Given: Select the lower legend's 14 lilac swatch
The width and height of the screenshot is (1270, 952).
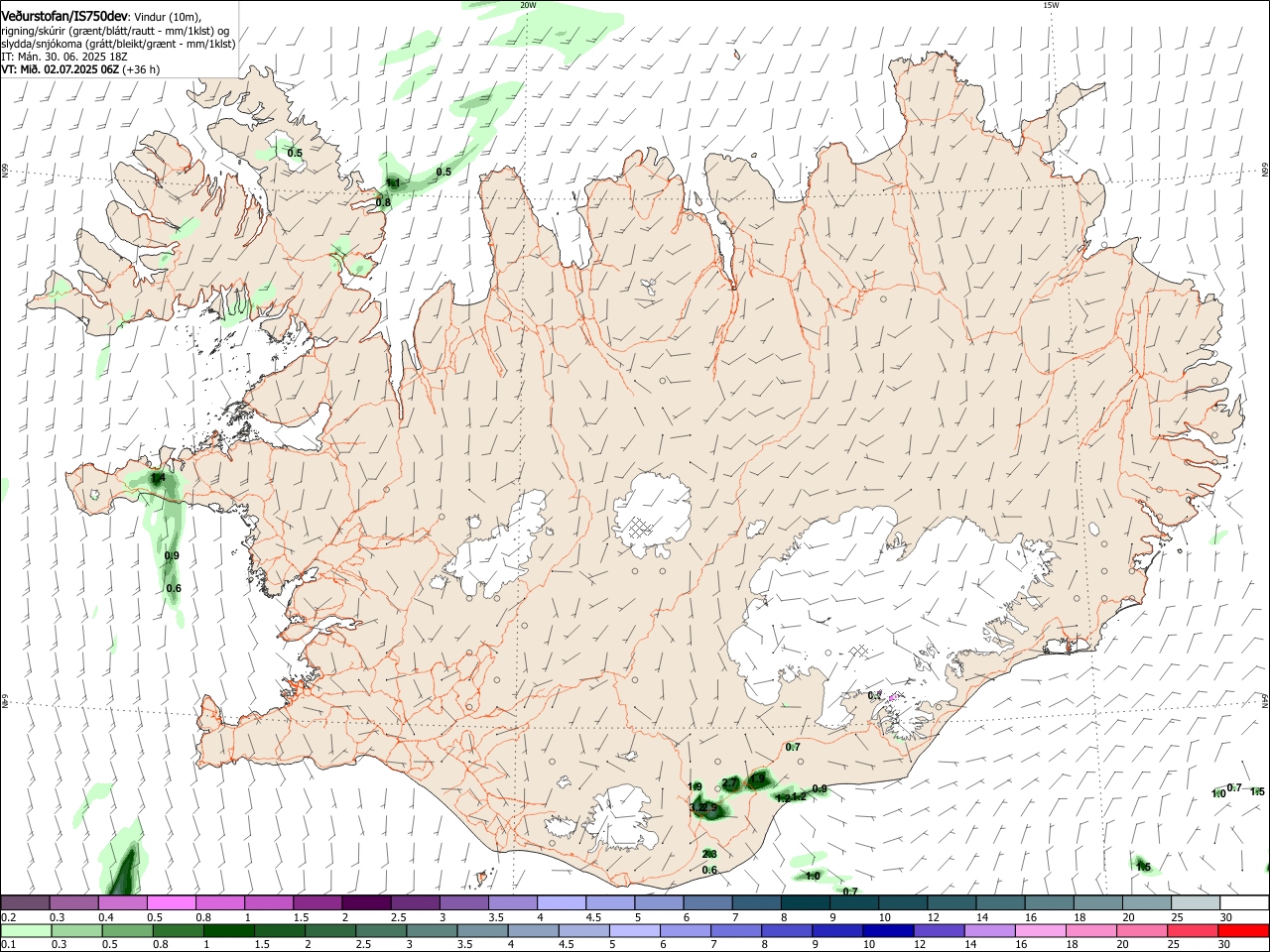Looking at the screenshot, I should pyautogui.click(x=989, y=931).
